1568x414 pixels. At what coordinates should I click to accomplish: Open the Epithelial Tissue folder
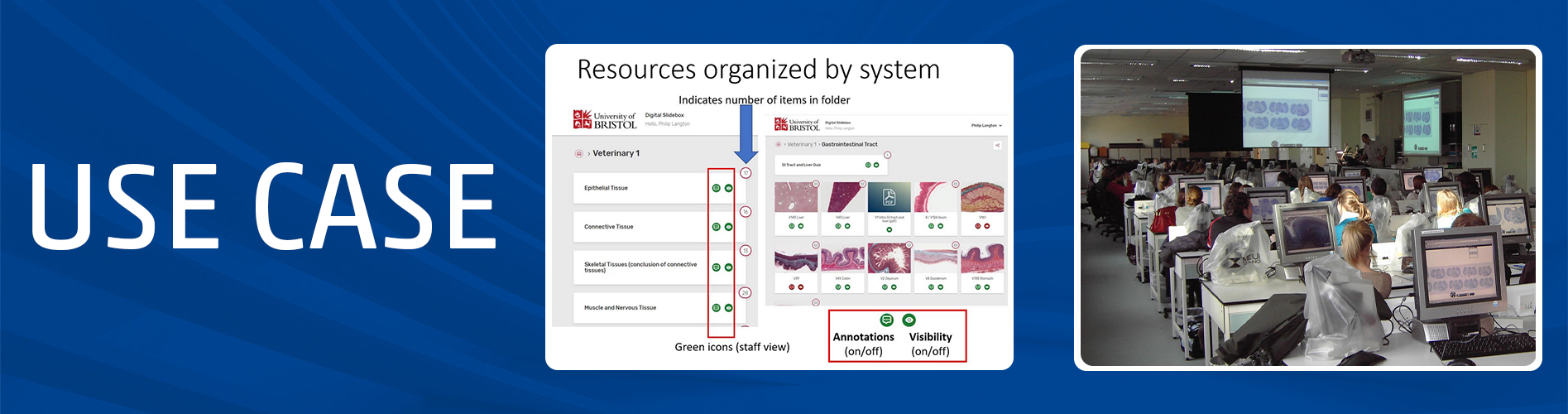click(x=606, y=188)
